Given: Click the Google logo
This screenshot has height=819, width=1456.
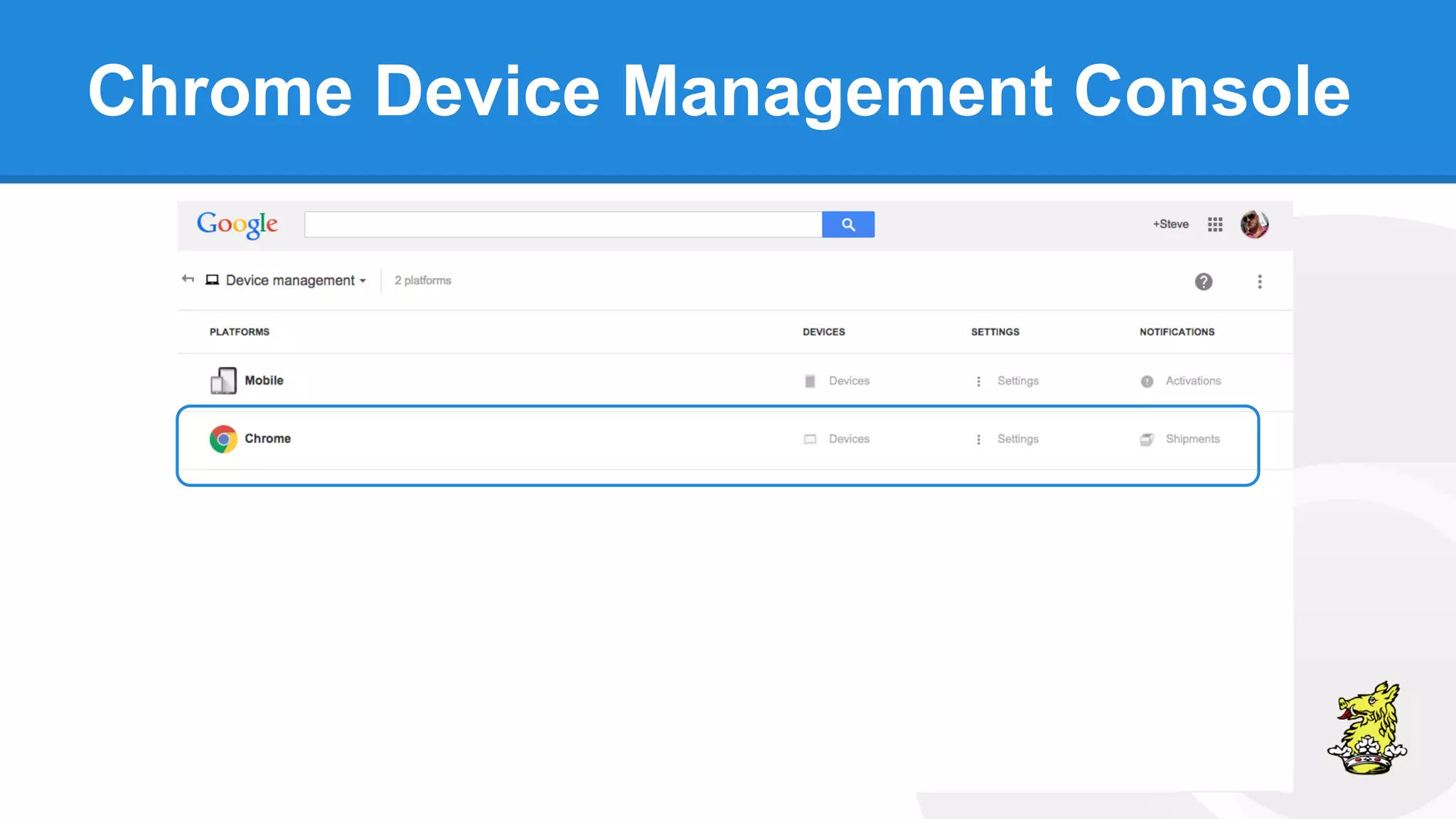Looking at the screenshot, I should click(x=237, y=225).
